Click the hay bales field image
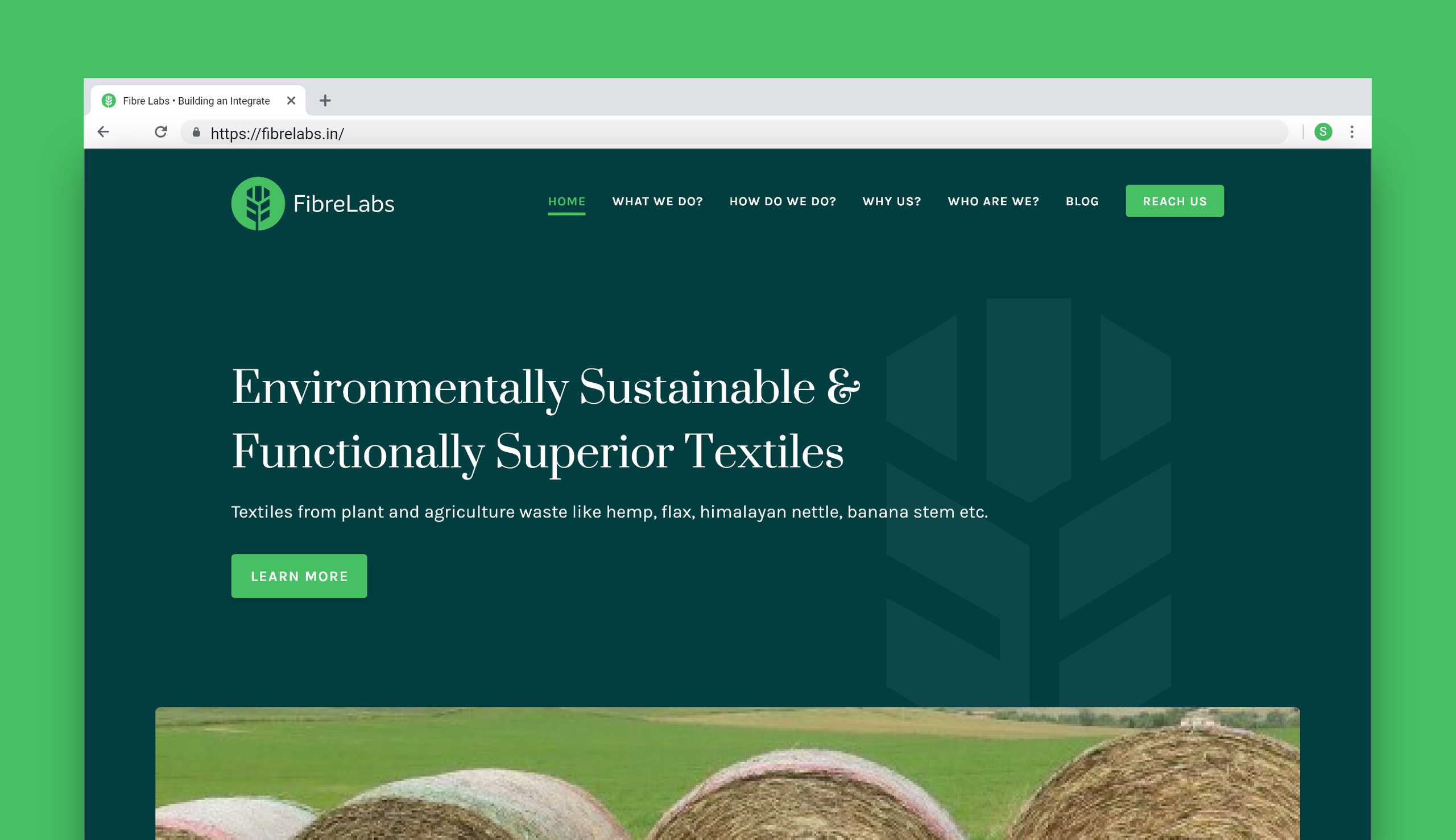This screenshot has height=840, width=1456. pos(727,773)
